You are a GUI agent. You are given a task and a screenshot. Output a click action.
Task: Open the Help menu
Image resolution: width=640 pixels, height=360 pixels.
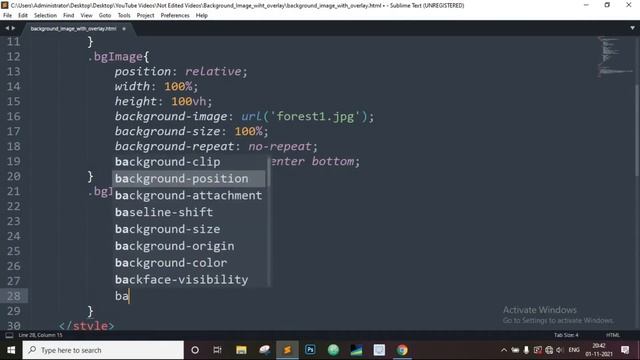tap(202, 15)
